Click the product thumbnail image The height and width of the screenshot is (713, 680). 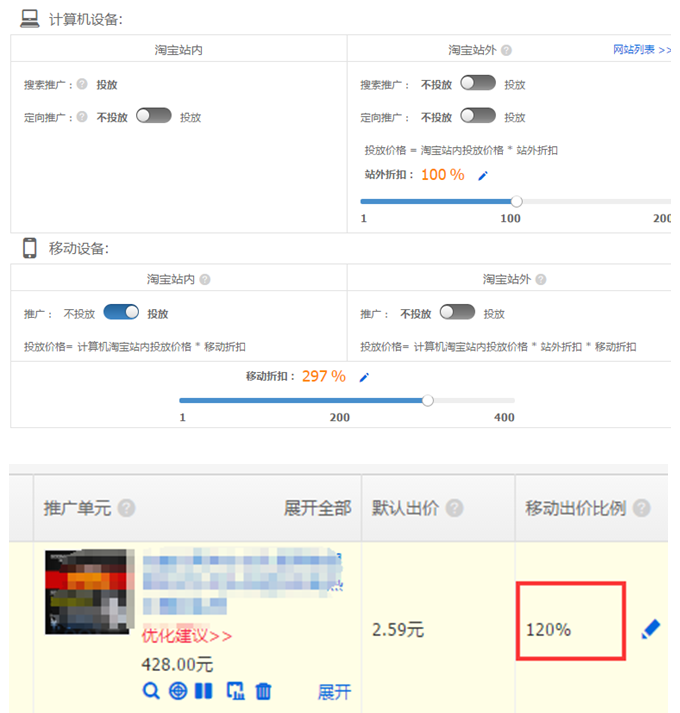point(90,592)
